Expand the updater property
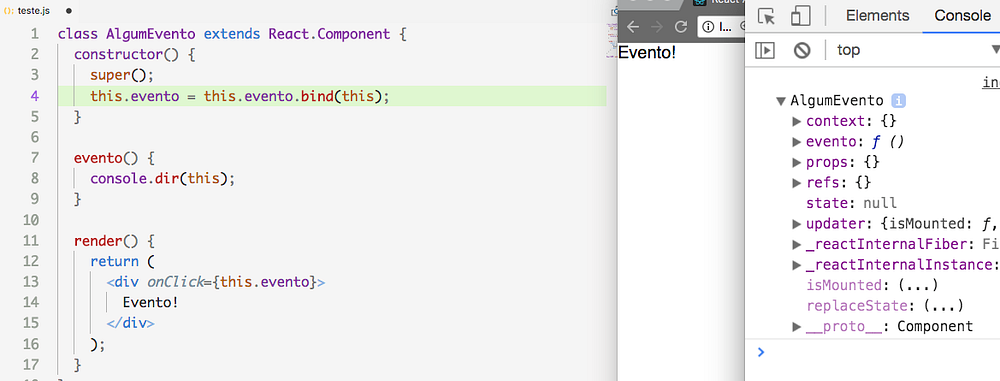1000x381 pixels. click(x=797, y=223)
